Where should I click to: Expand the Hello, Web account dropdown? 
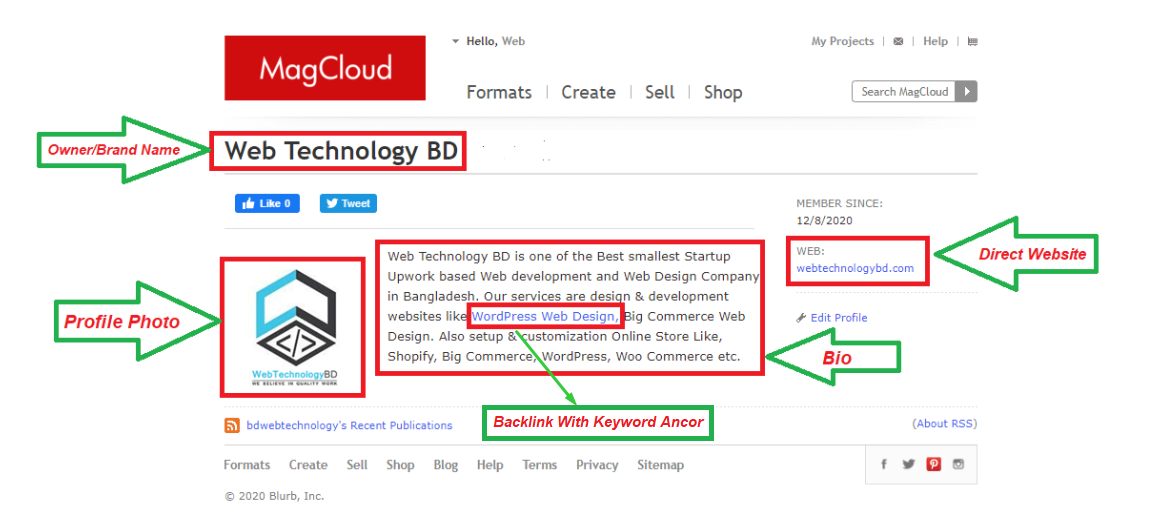click(x=488, y=42)
